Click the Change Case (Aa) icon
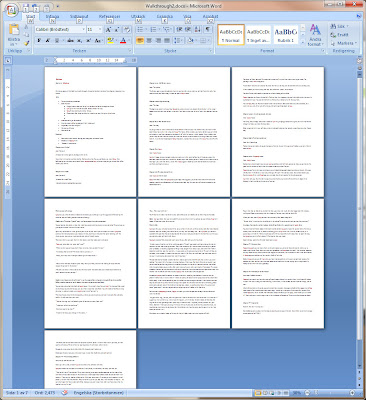This screenshot has width=366, height=400. tap(98, 41)
